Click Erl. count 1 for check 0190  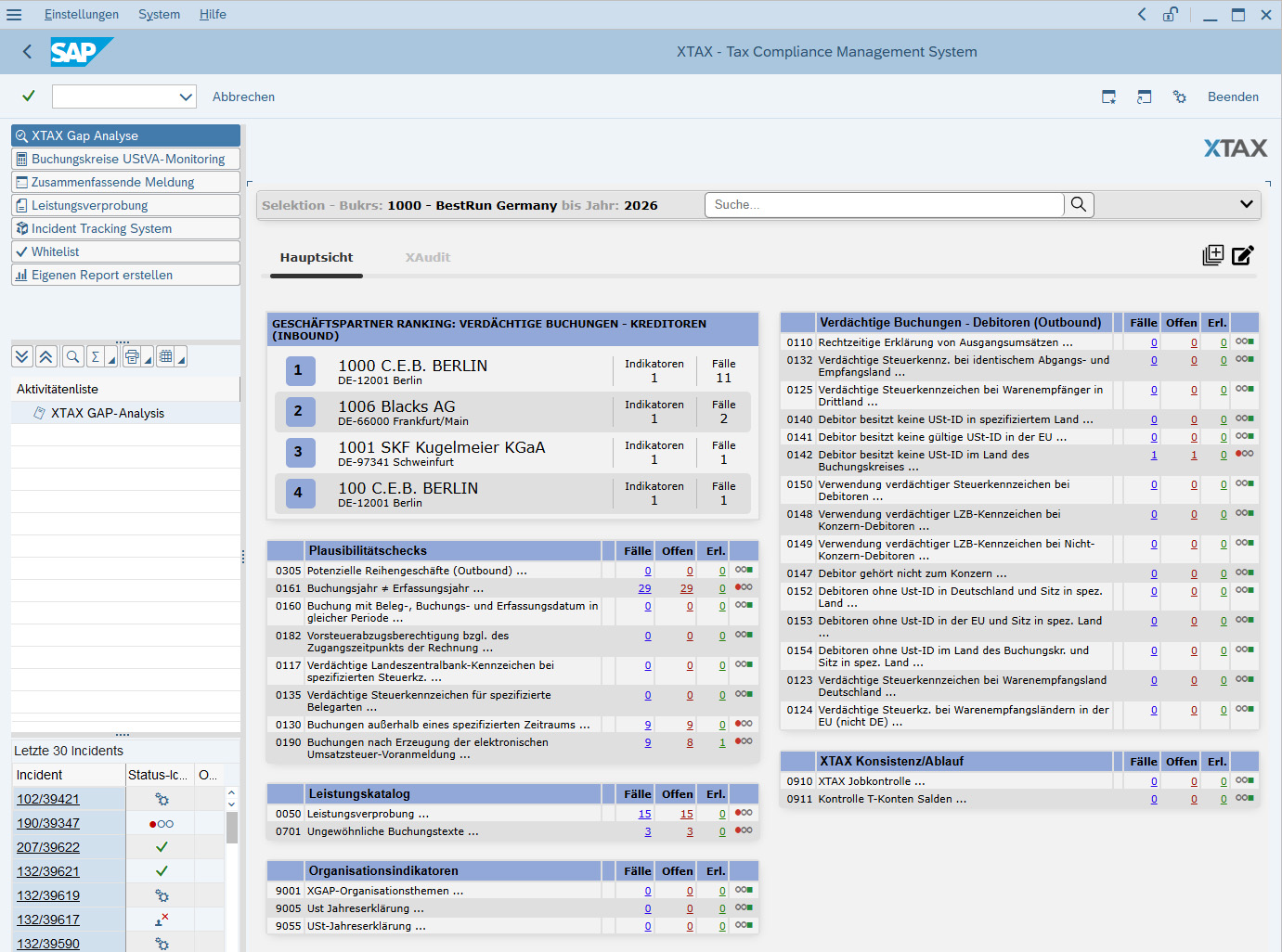722,742
